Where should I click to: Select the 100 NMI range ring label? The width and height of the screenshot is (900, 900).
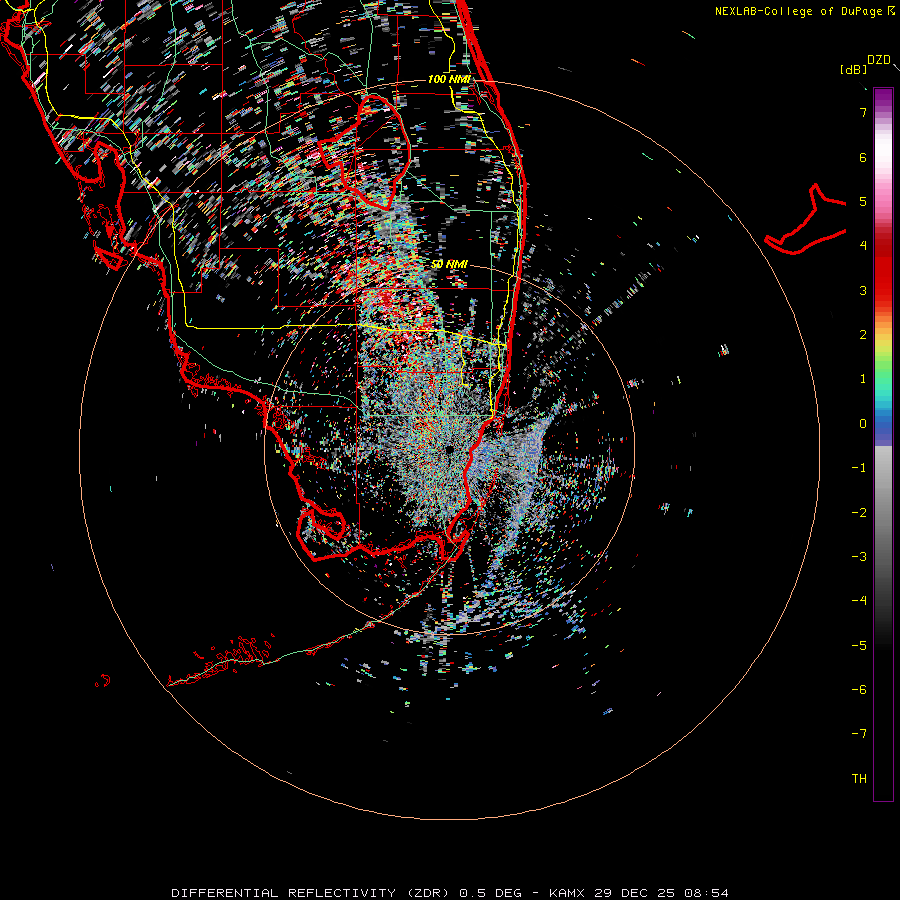(x=449, y=79)
